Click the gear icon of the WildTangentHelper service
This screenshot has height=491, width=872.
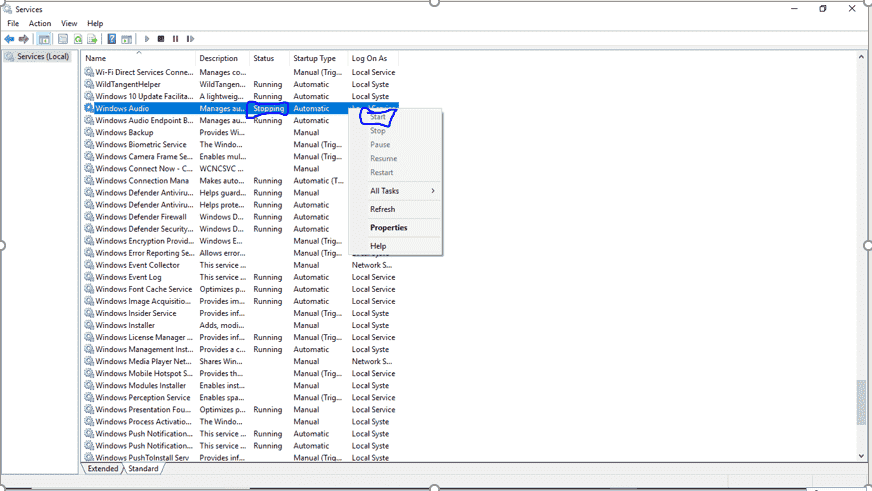[89, 85]
